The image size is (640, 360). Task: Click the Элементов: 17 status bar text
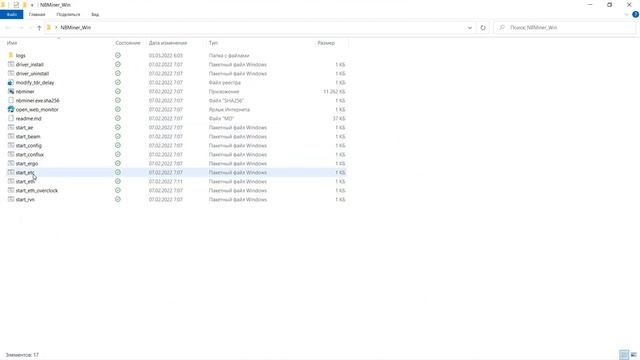click(x=22, y=355)
